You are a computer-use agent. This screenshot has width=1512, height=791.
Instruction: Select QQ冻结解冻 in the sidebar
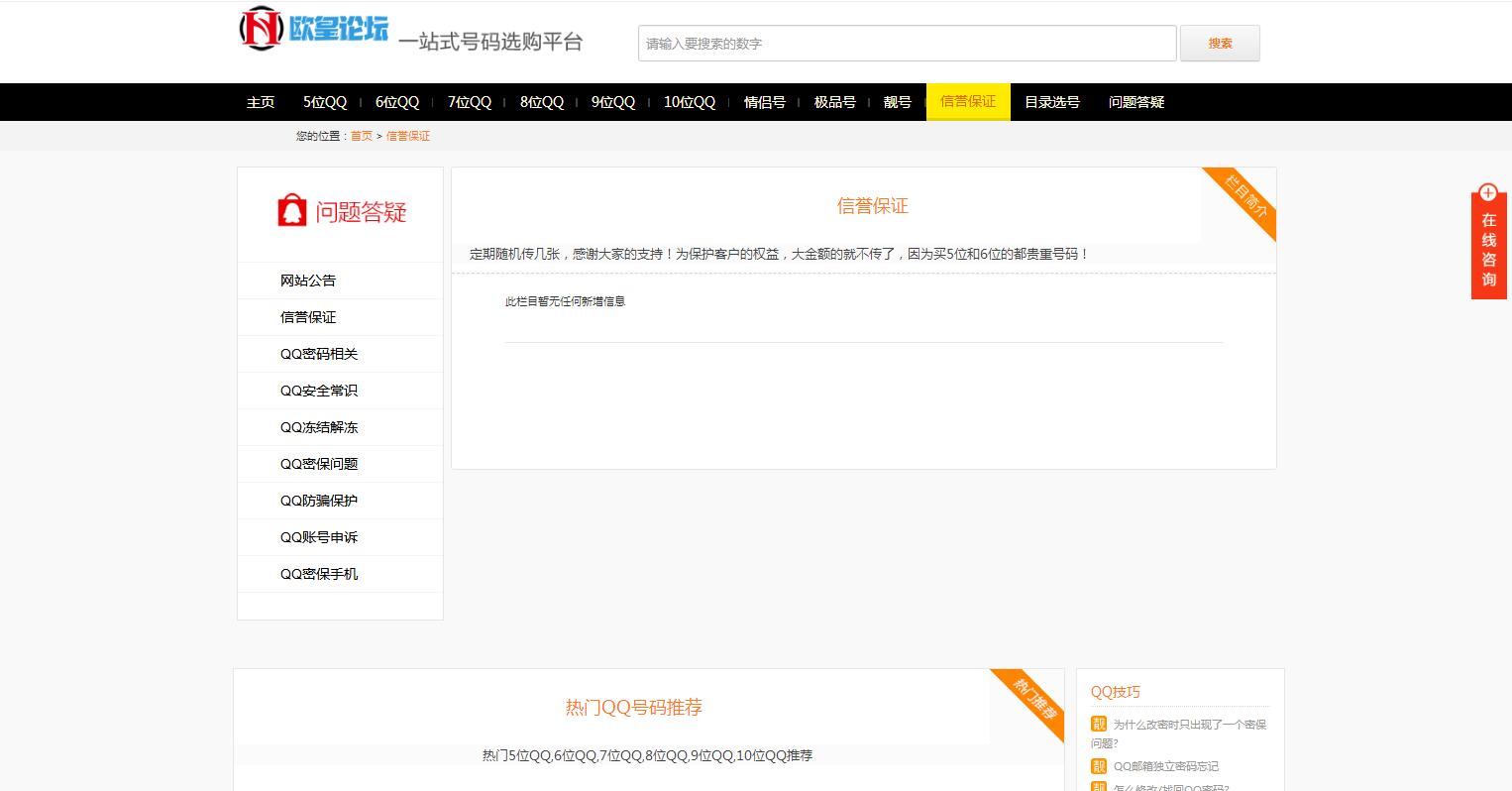coord(320,427)
